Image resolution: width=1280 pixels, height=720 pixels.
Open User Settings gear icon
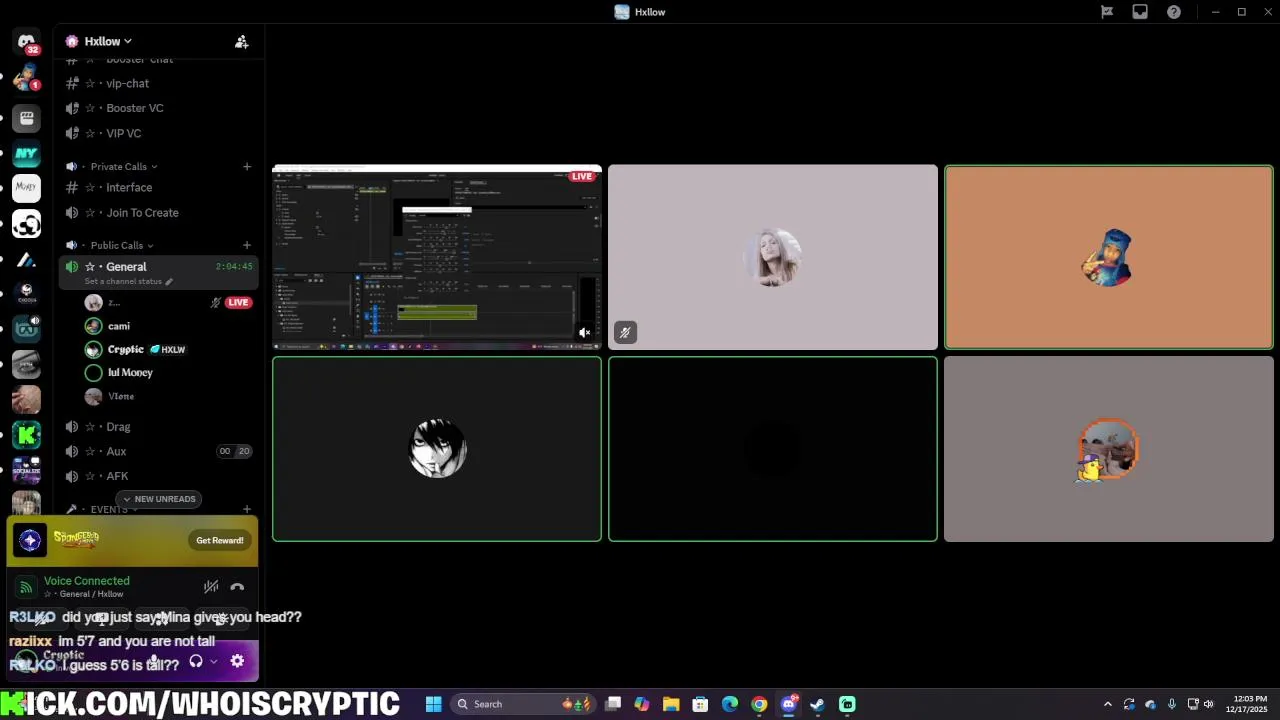click(237, 661)
